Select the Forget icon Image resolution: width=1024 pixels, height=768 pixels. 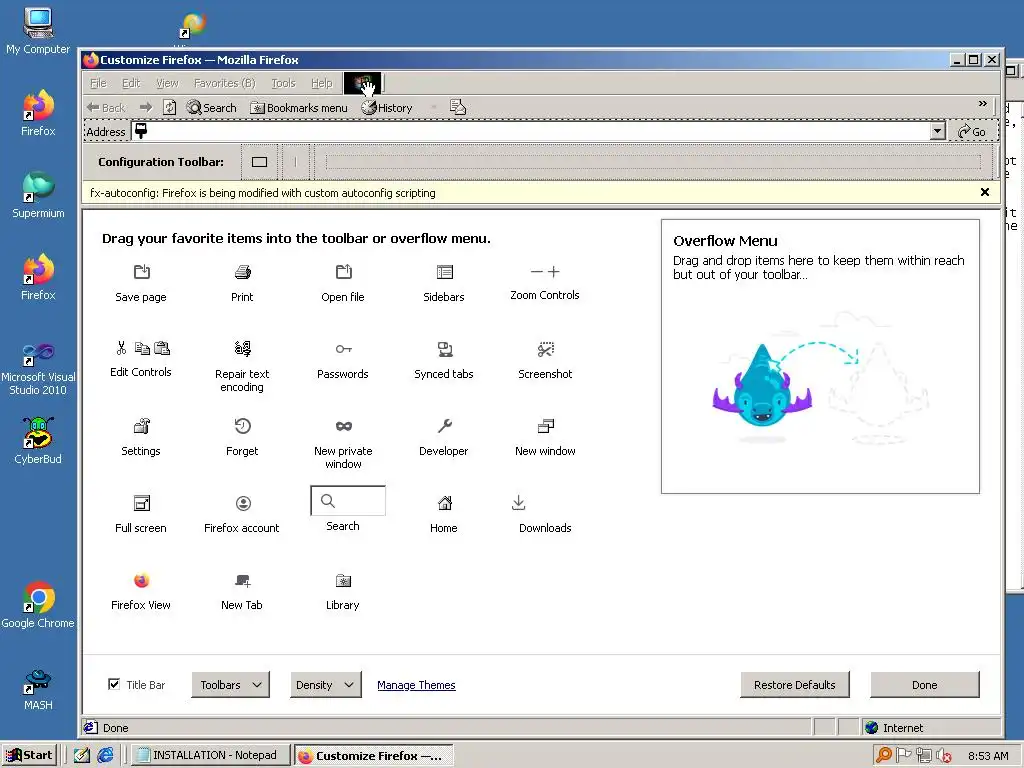(242, 426)
